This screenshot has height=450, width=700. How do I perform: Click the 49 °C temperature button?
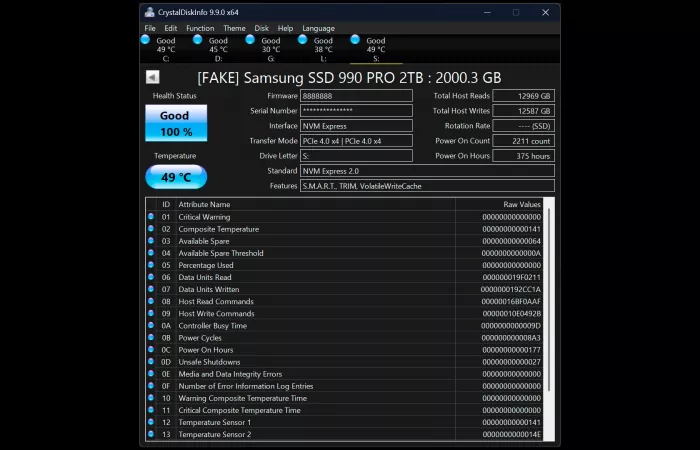coord(176,177)
